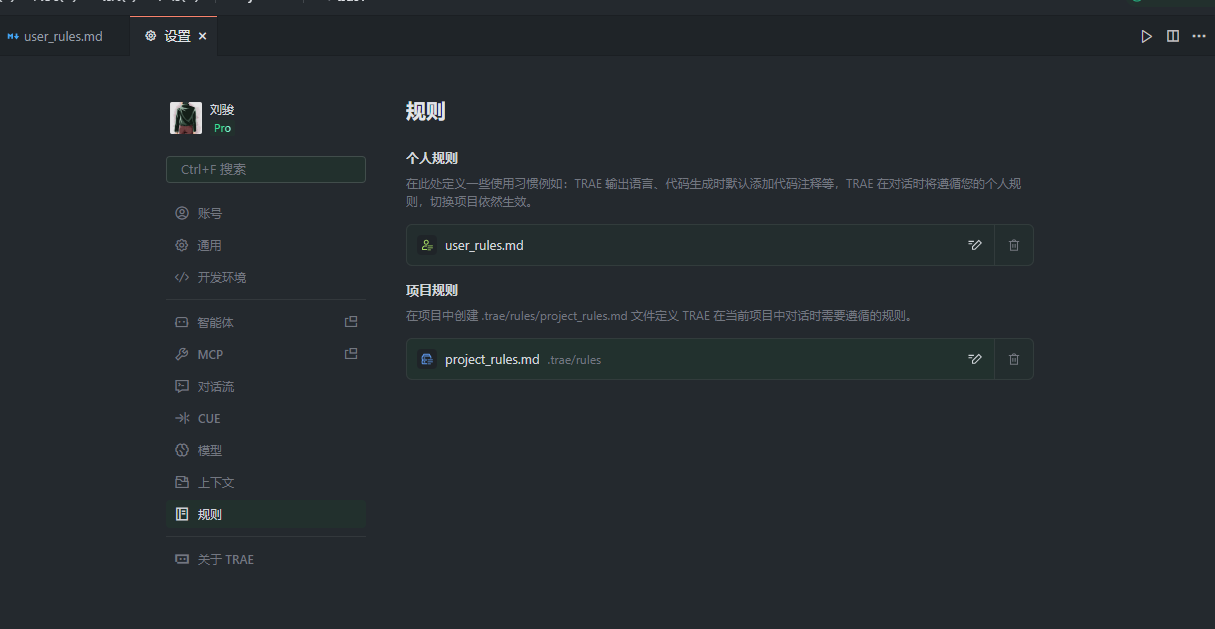Select 开发环境 in the sidebar
This screenshot has width=1215, height=629.
click(x=221, y=277)
